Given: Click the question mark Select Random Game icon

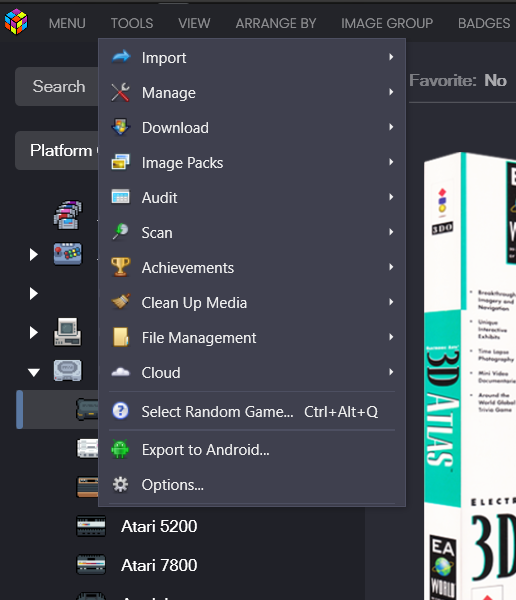Looking at the screenshot, I should tap(121, 411).
